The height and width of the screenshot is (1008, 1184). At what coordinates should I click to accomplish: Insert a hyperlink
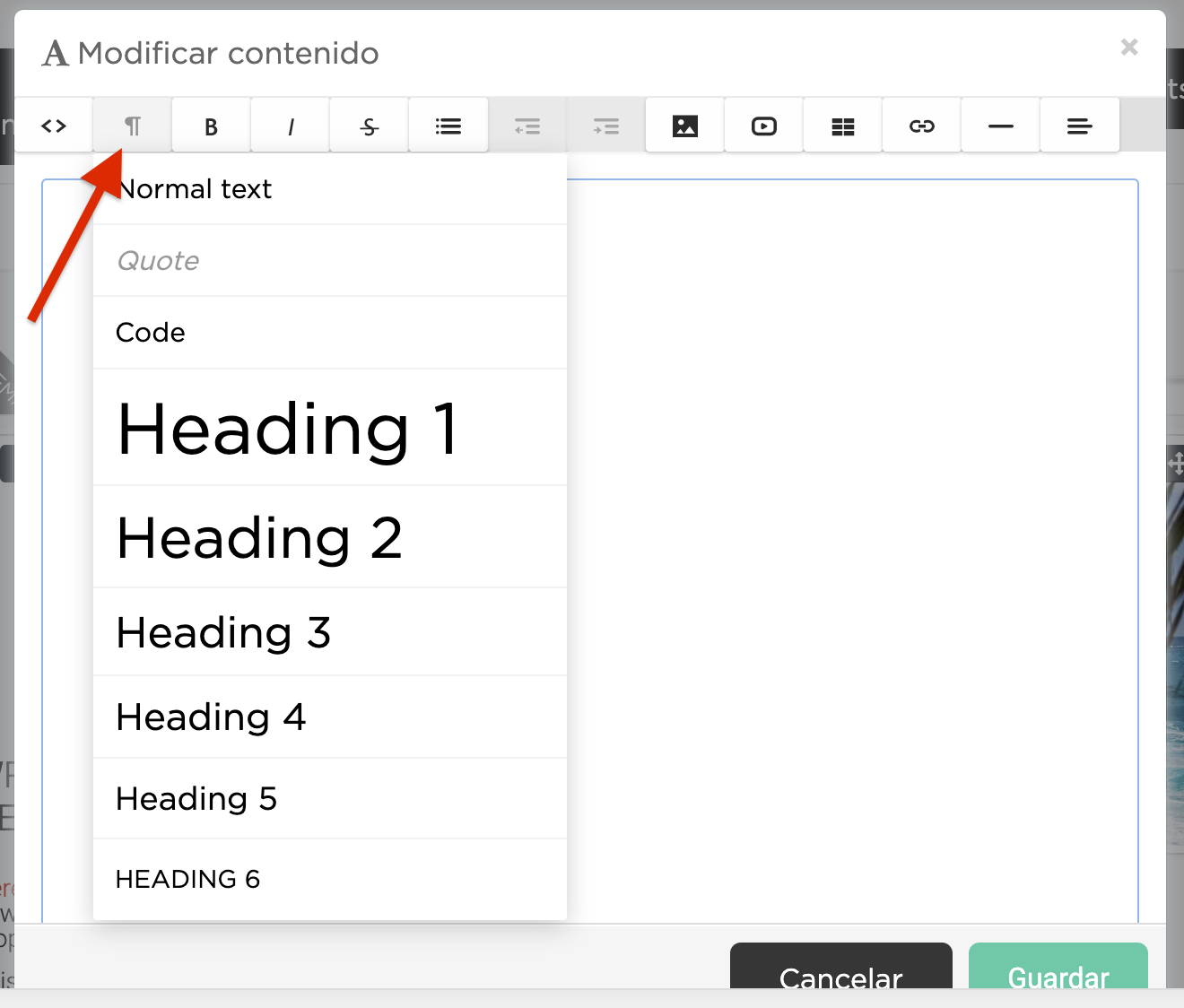pos(921,126)
